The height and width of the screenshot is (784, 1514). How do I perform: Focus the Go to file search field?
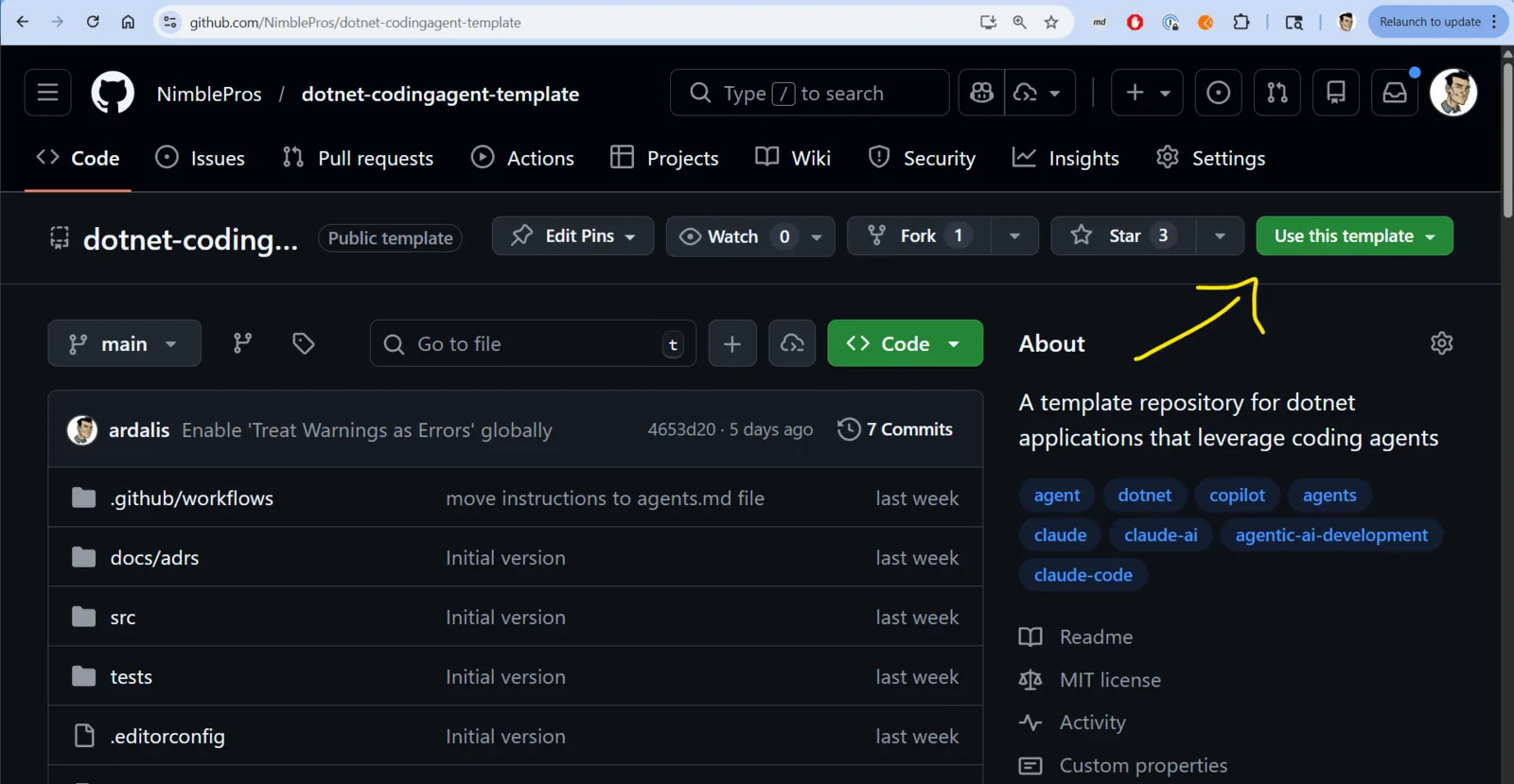(533, 343)
